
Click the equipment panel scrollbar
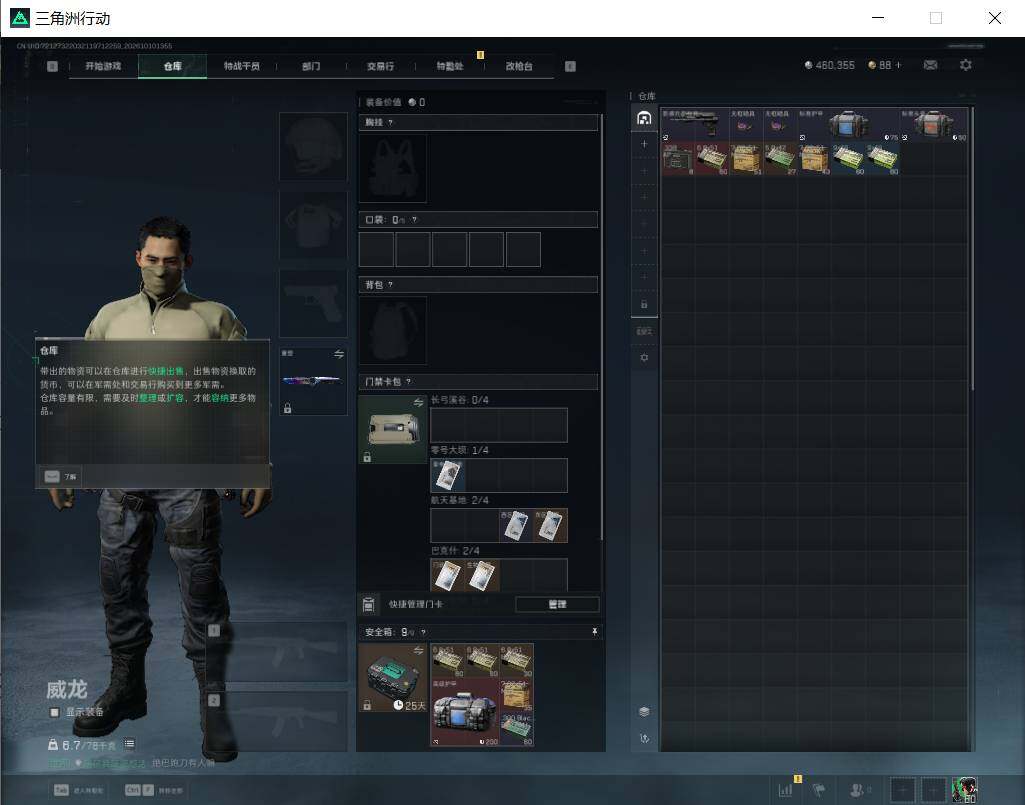601,327
